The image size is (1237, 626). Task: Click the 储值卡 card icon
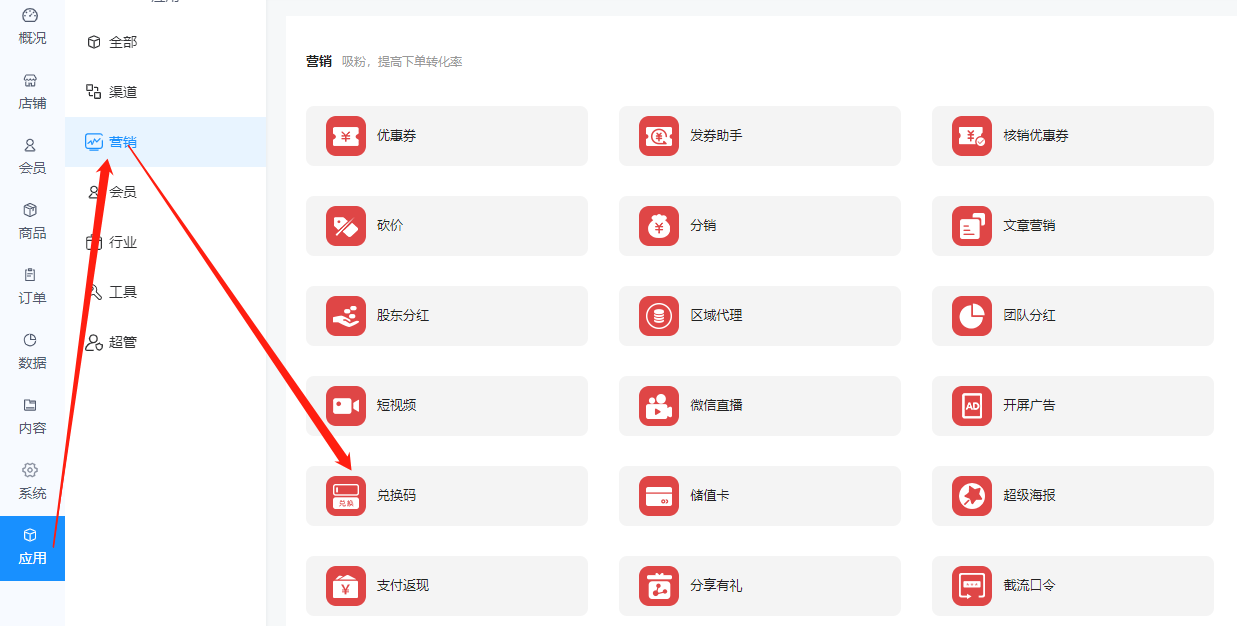659,496
